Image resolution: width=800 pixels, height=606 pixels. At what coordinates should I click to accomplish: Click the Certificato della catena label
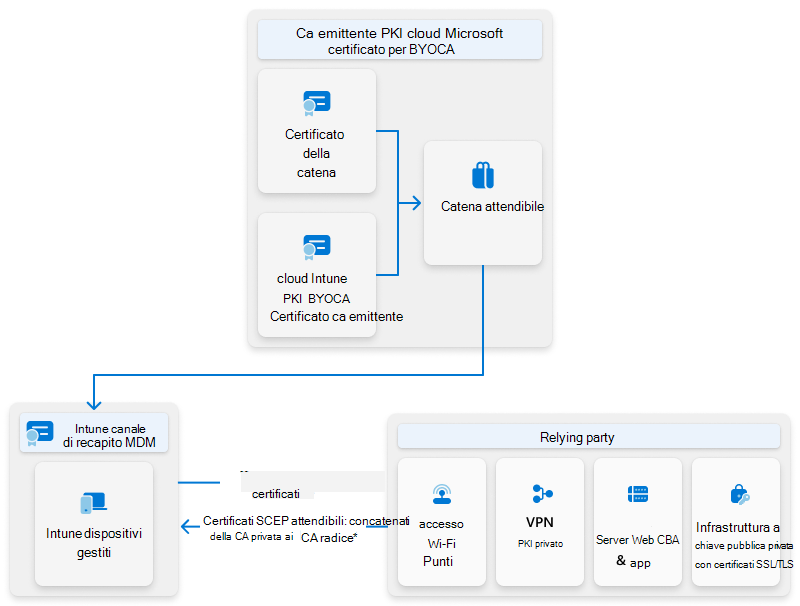pyautogui.click(x=315, y=154)
